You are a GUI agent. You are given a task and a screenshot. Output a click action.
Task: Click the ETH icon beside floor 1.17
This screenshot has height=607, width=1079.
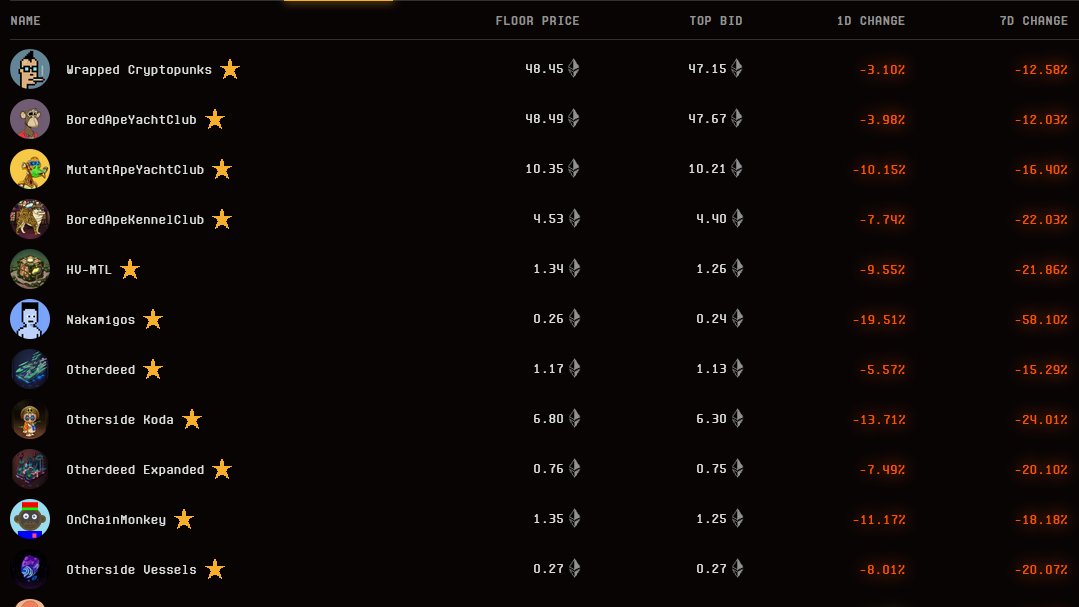[x=575, y=368]
